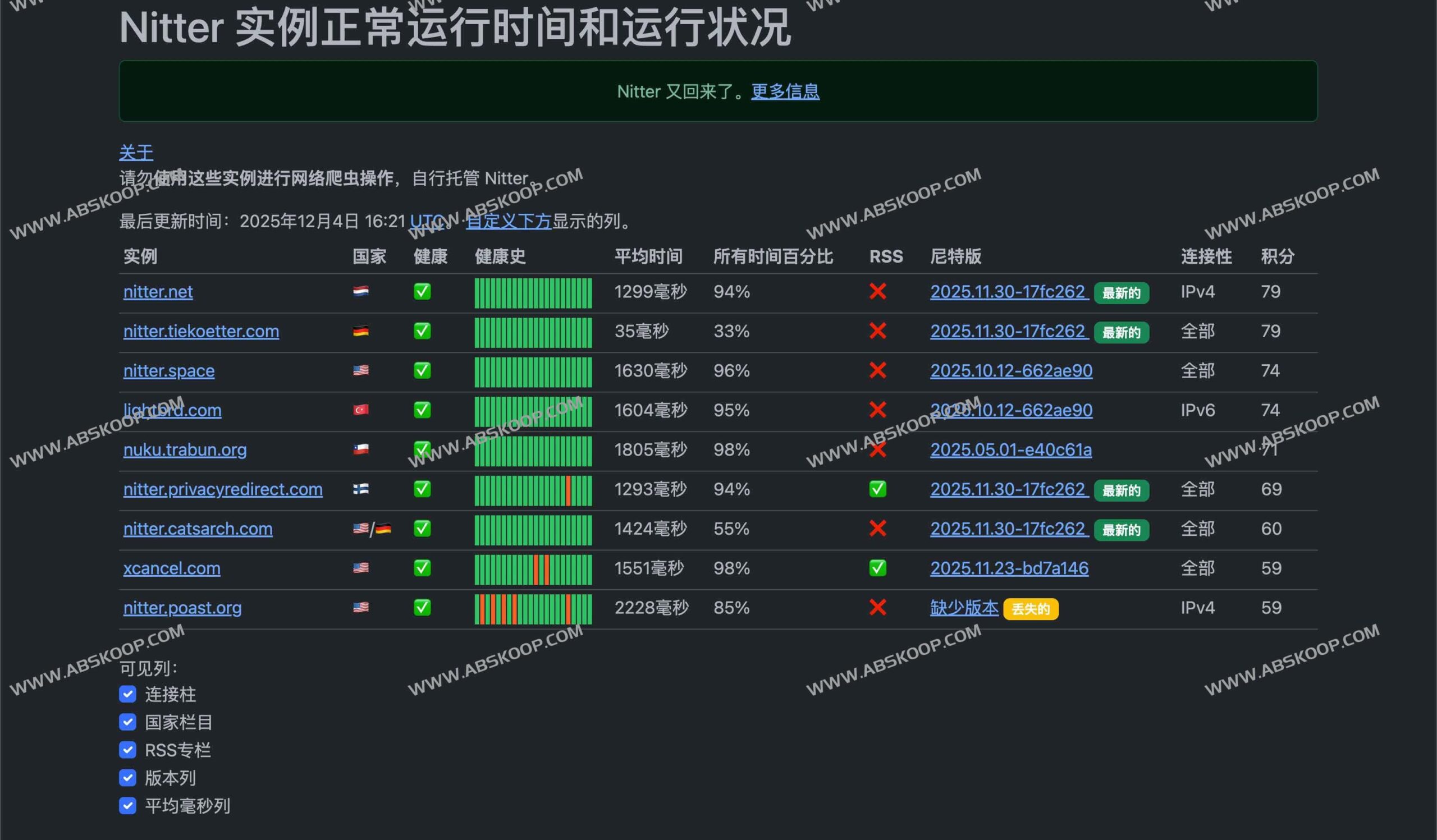Click the health history bar for nitter.space
1437x840 pixels.
[x=533, y=370]
